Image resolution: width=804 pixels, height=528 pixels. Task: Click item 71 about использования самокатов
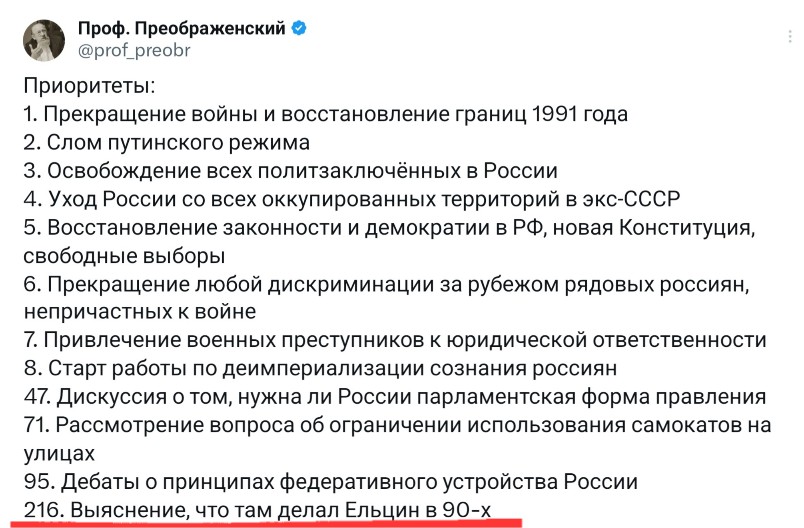[x=397, y=425]
